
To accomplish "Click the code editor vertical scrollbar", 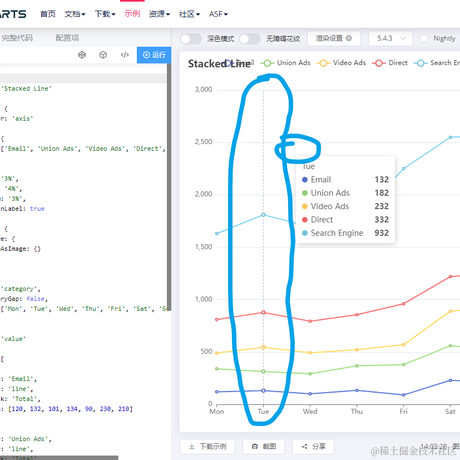I will (x=169, y=187).
